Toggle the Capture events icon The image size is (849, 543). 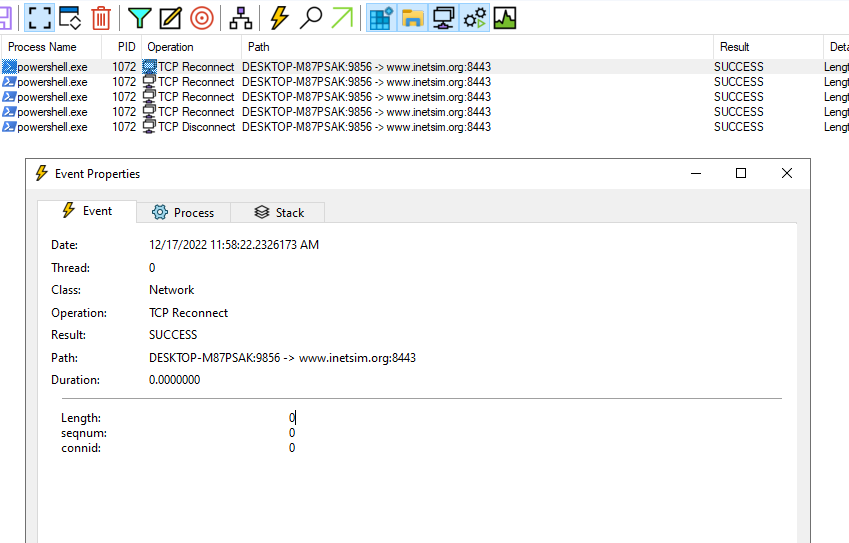pos(39,17)
